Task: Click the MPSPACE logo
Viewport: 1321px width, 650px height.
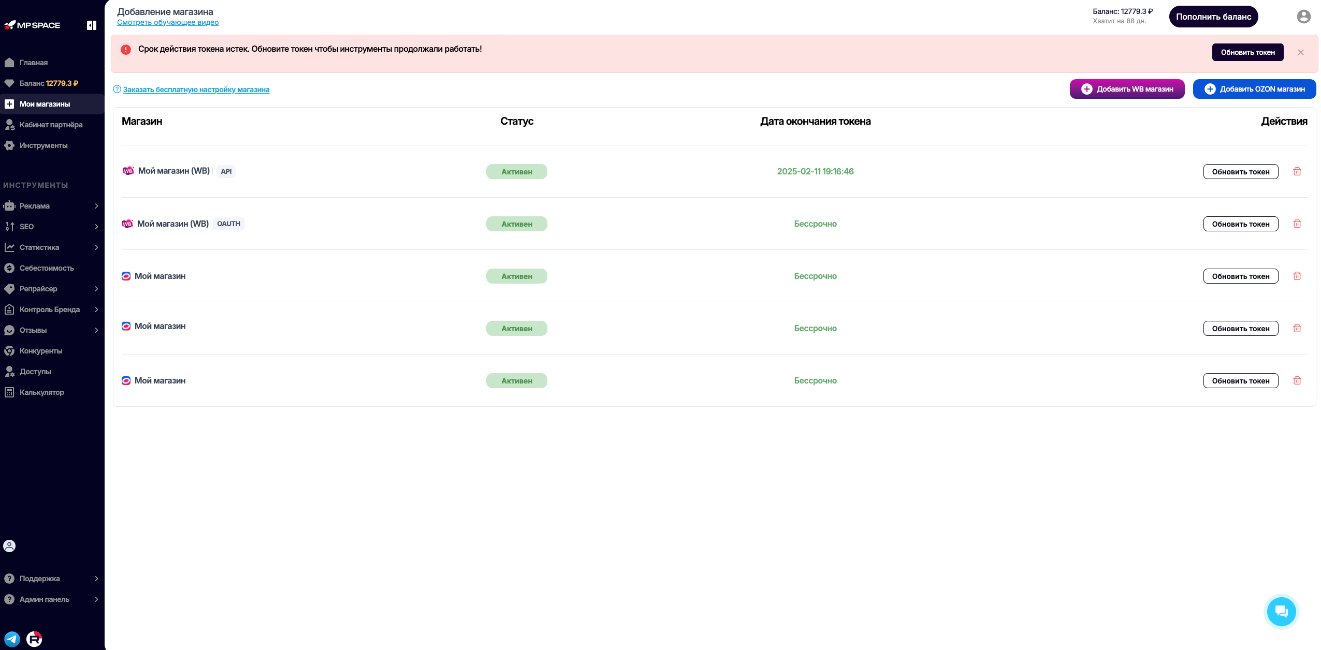Action: click(x=33, y=25)
